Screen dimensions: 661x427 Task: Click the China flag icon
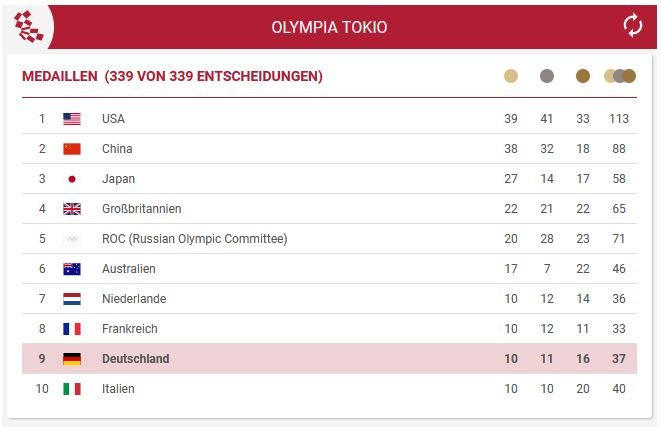click(x=72, y=149)
